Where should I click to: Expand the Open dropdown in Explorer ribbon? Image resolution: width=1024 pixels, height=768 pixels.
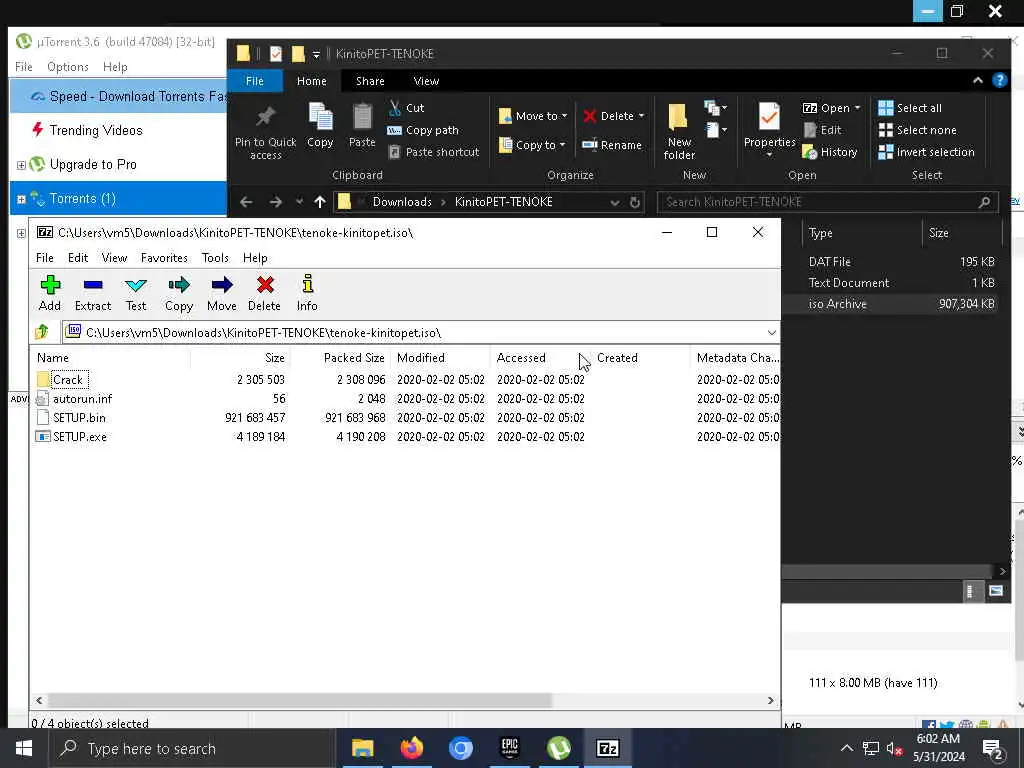click(x=857, y=108)
